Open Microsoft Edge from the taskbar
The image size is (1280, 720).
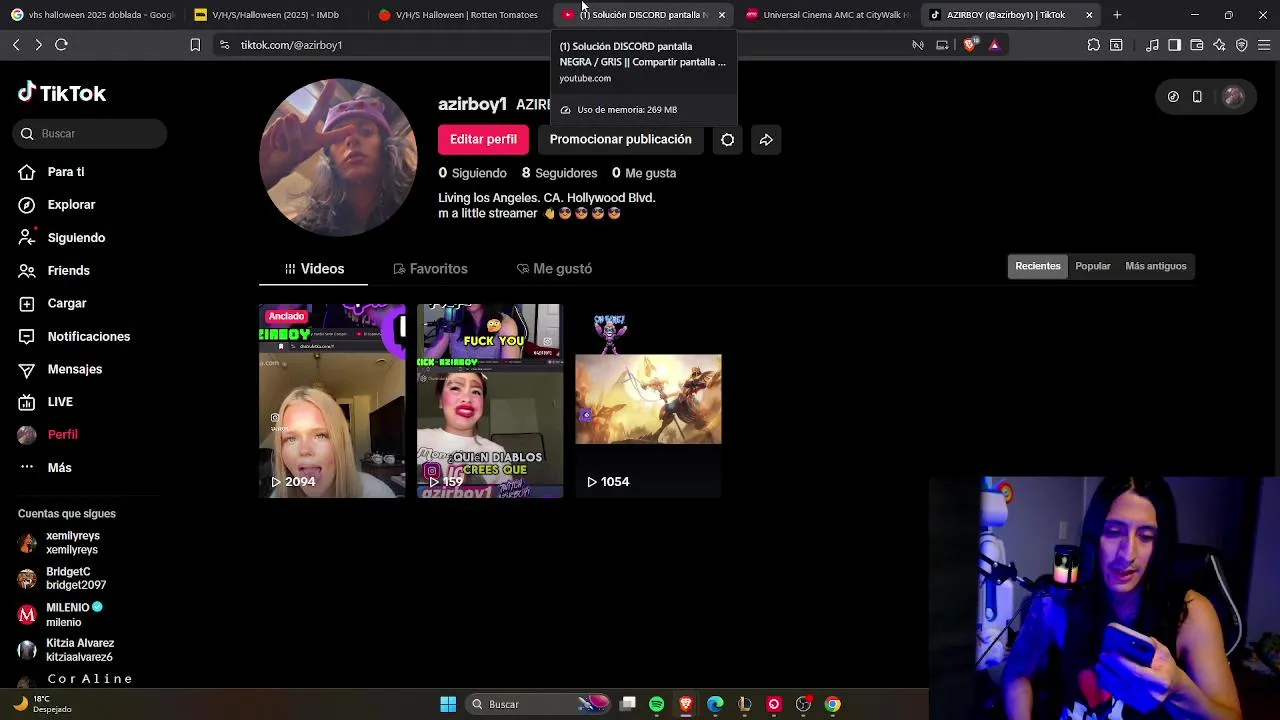(715, 704)
